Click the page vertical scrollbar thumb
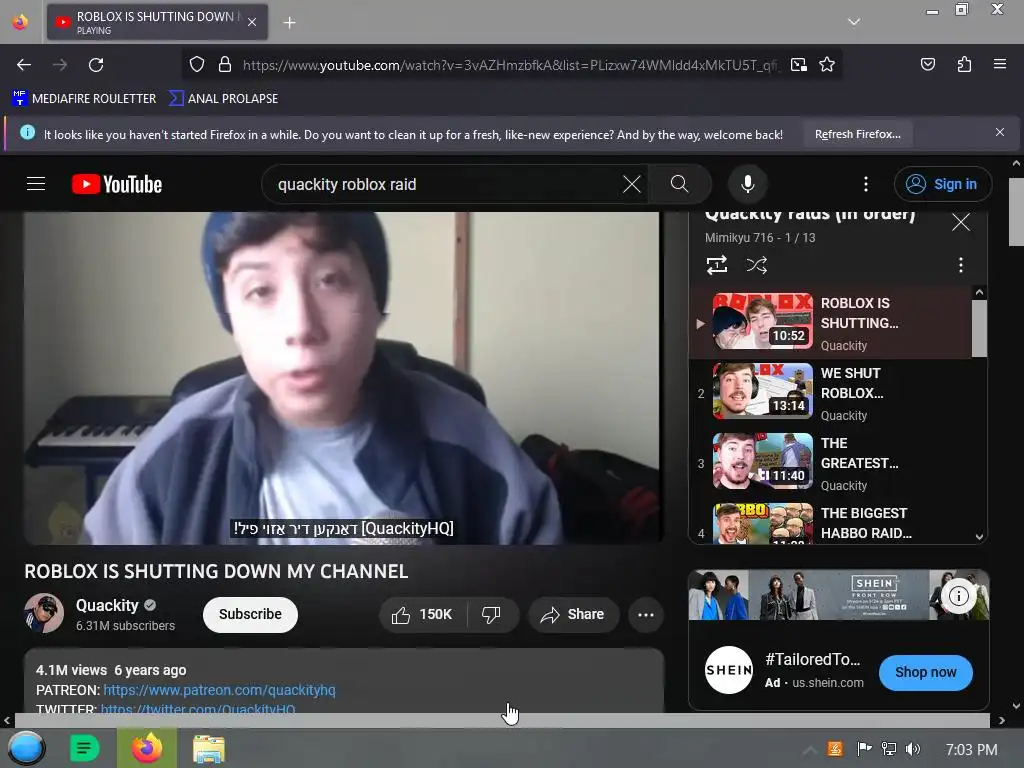The width and height of the screenshot is (1024, 768). pos(1016,210)
